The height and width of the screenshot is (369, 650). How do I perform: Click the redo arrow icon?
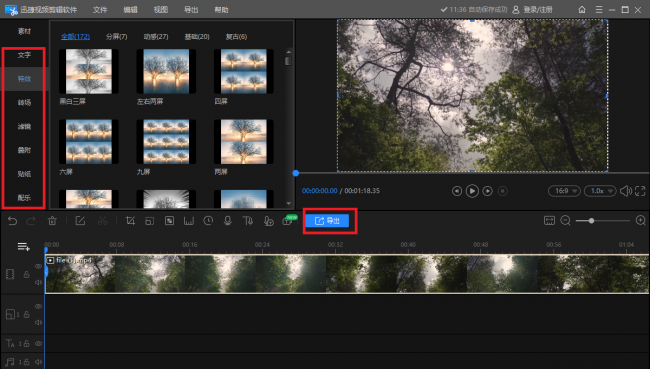tap(31, 221)
